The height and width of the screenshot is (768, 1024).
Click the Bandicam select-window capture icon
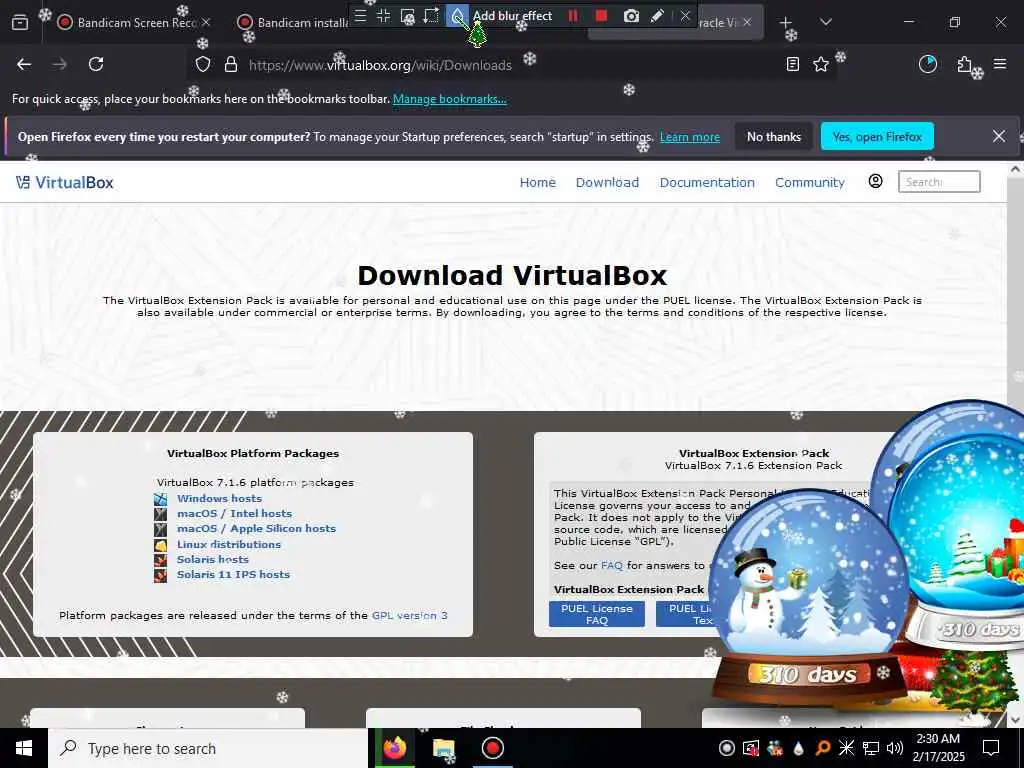[x=408, y=16]
